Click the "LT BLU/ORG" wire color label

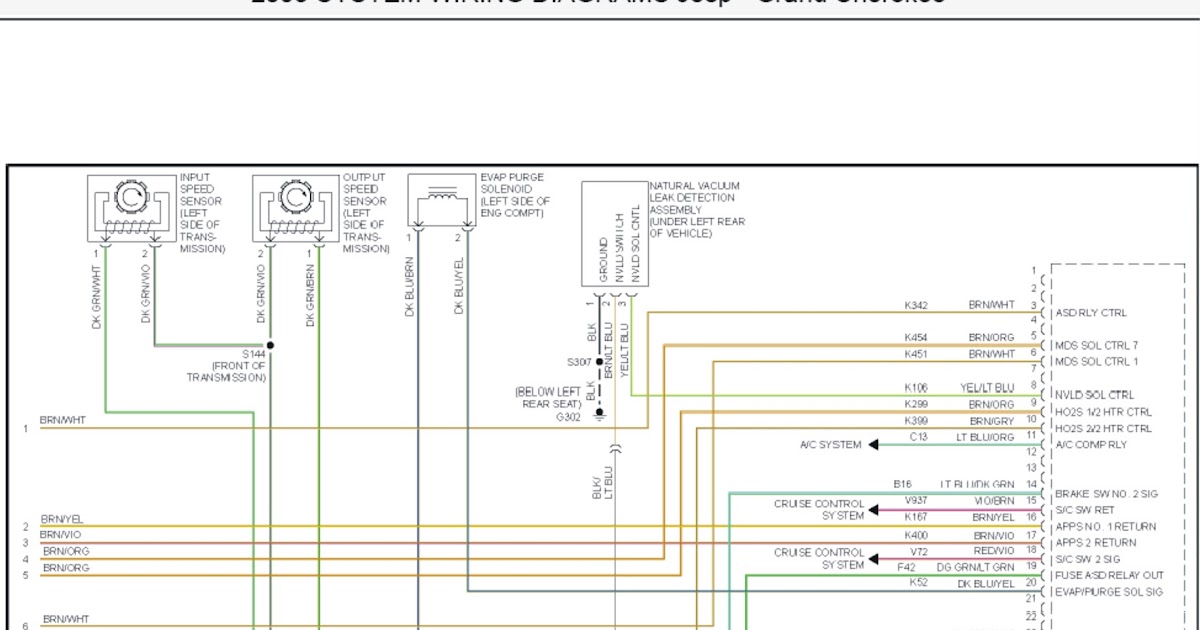(985, 437)
